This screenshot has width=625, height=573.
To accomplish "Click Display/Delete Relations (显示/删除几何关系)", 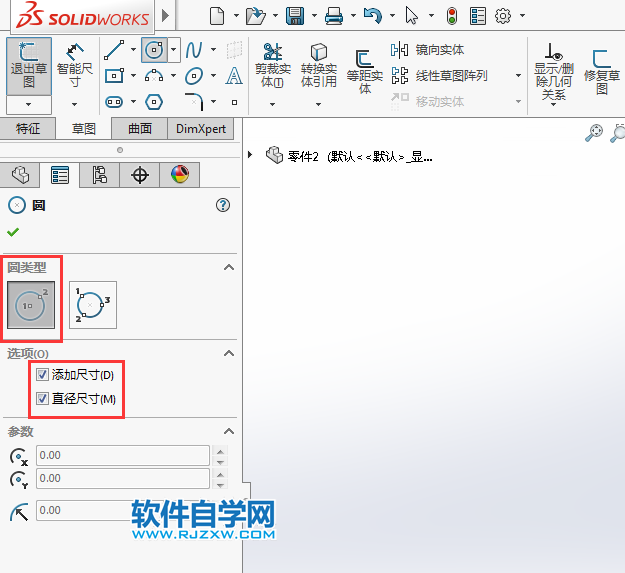I will coord(553,72).
